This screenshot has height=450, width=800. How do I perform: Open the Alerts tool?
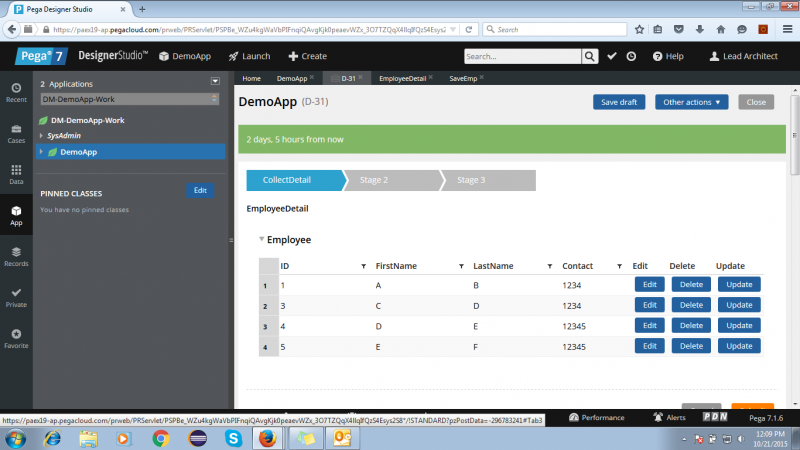669,417
